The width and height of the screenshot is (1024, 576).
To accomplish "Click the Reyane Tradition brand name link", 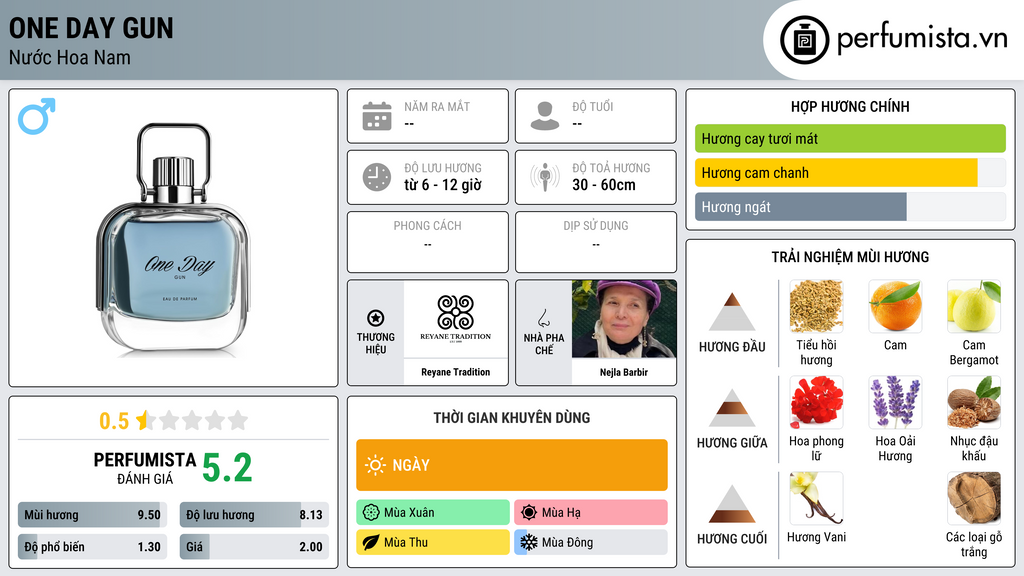I will tap(455, 372).
